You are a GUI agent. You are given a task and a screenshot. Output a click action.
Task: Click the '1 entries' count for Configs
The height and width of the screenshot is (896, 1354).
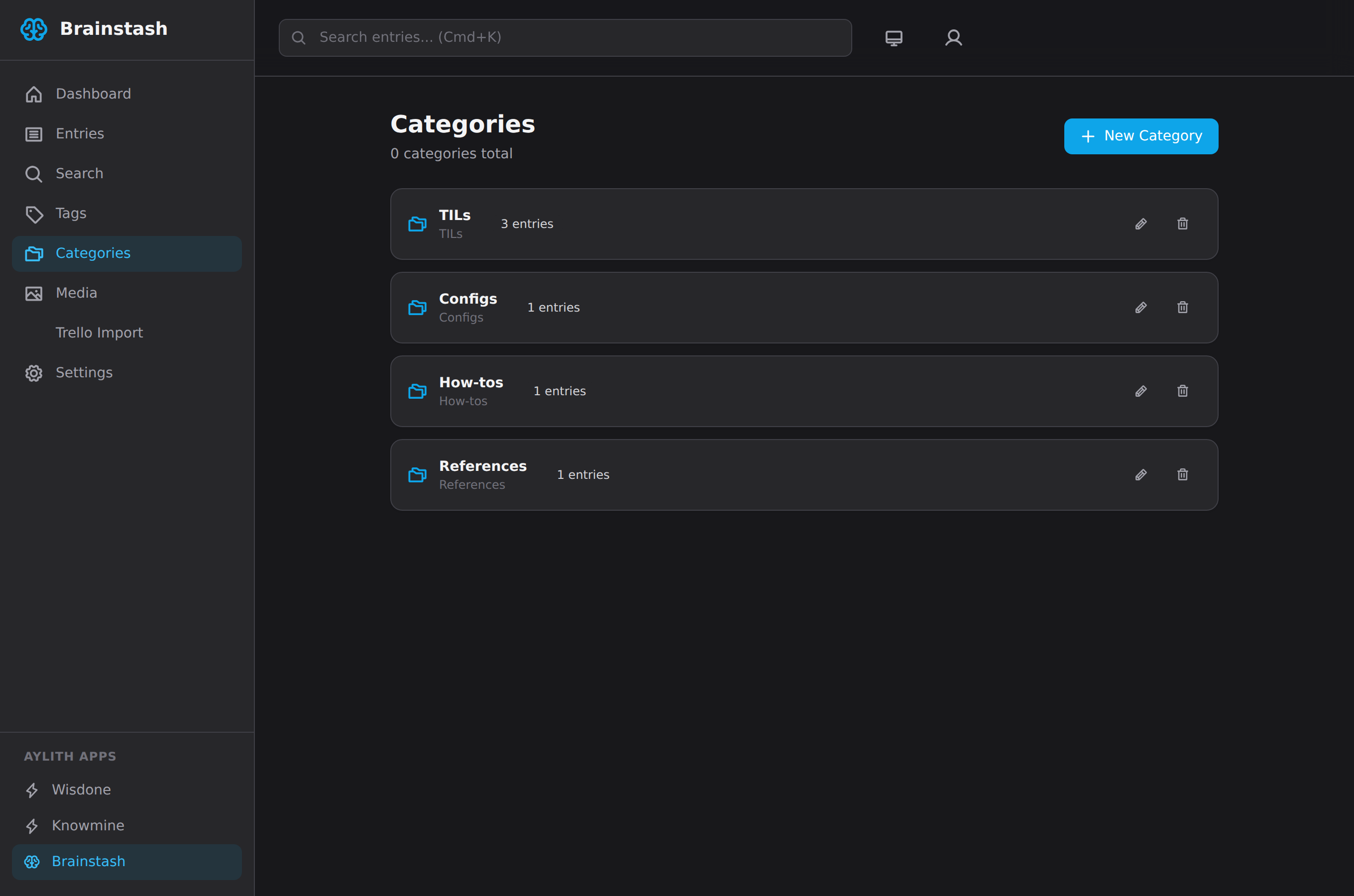click(553, 308)
